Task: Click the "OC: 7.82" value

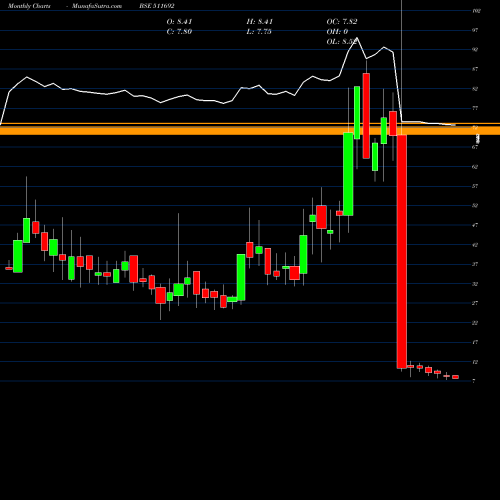Action: pyautogui.click(x=342, y=22)
